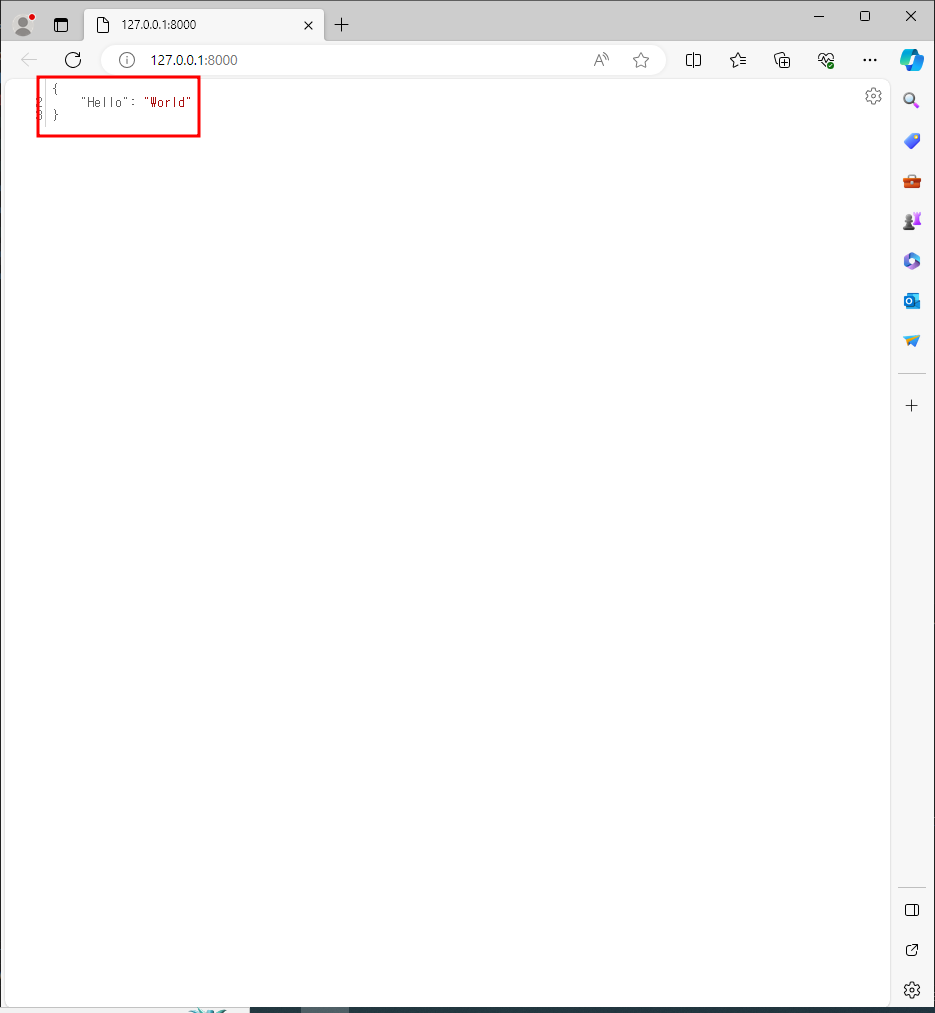The image size is (935, 1013).
Task: Open Browser essentials heart icon
Action: click(x=826, y=60)
